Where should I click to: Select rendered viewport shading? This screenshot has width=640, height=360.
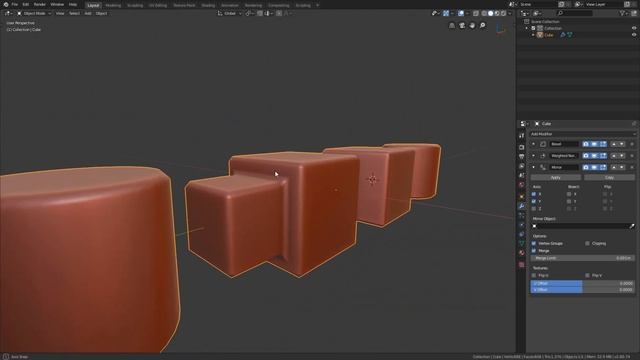coord(503,13)
